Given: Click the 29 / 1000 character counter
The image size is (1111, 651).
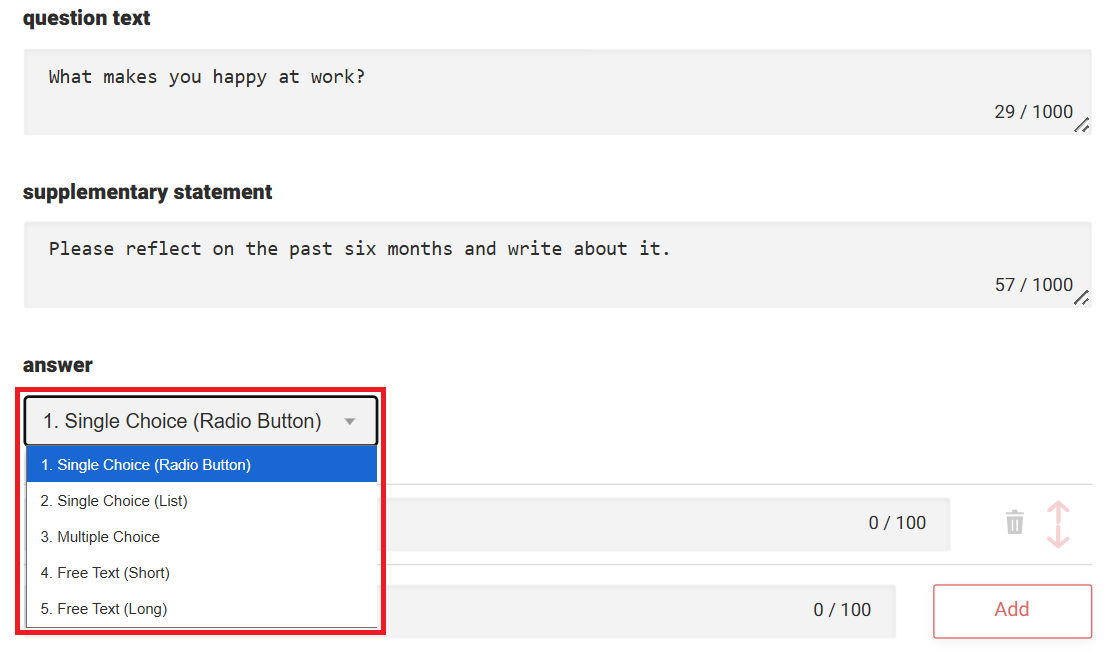Looking at the screenshot, I should coord(1033,112).
